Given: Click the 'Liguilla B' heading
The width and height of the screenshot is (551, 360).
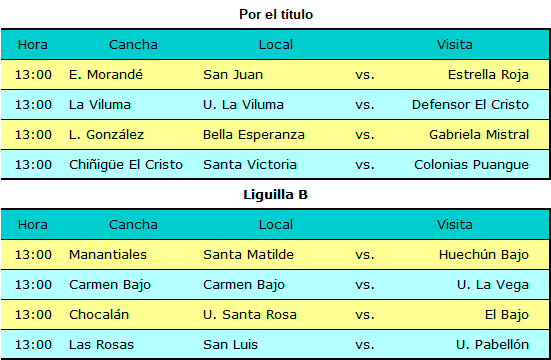Looking at the screenshot, I should [276, 194].
